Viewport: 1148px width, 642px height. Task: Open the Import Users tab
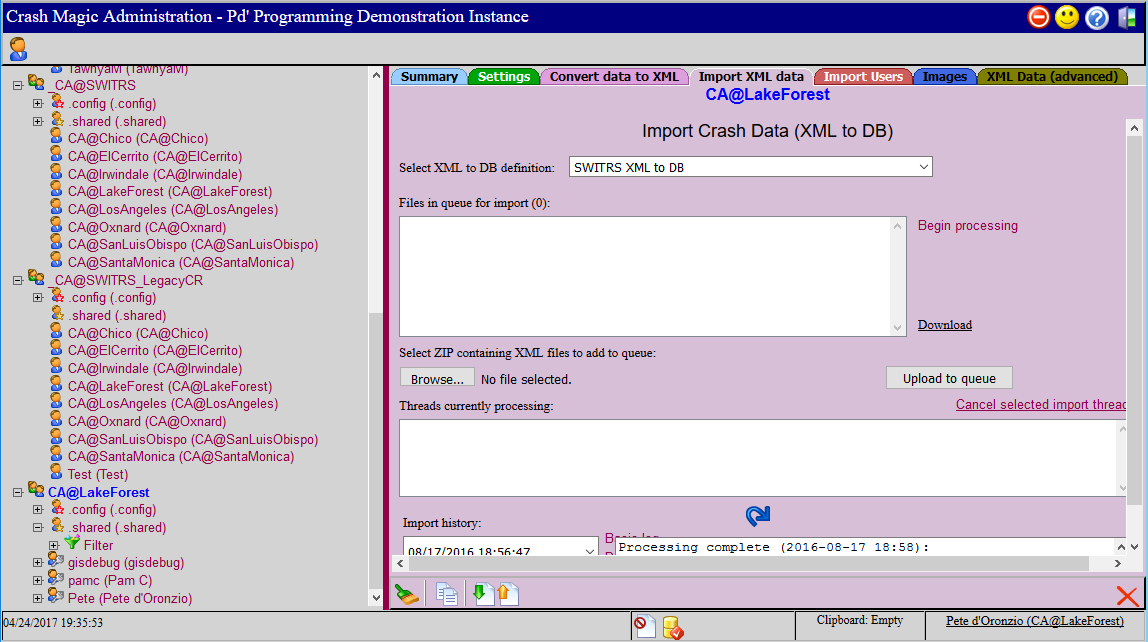click(863, 76)
